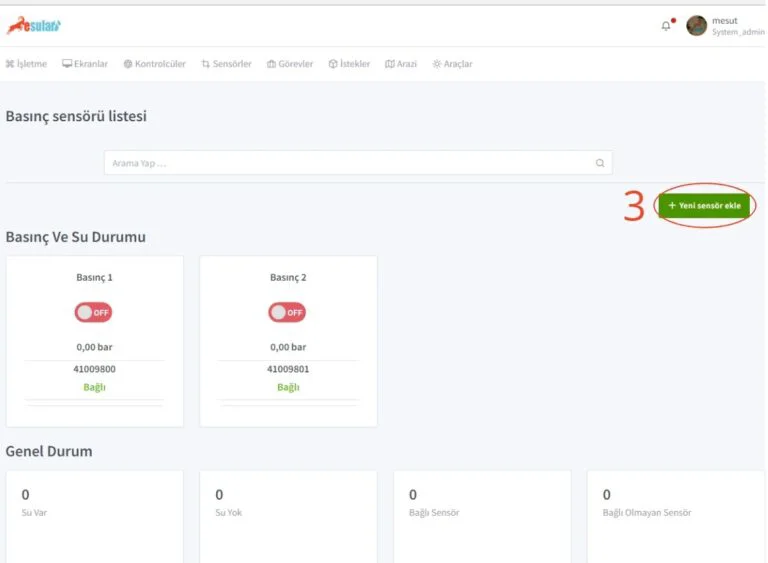Open the Kontrolcüler menu
Screen dimensions: 768x563
pyautogui.click(x=157, y=64)
